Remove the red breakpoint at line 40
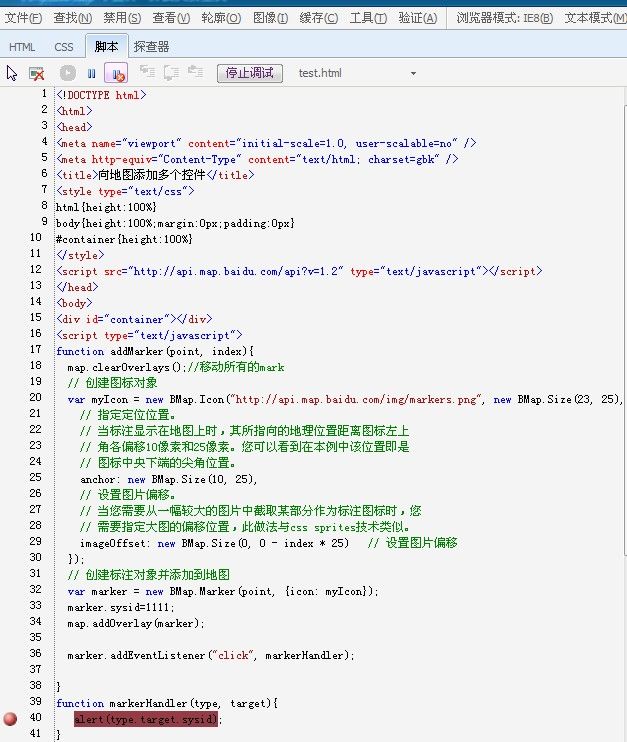The height and width of the screenshot is (742, 627). pos(10,719)
